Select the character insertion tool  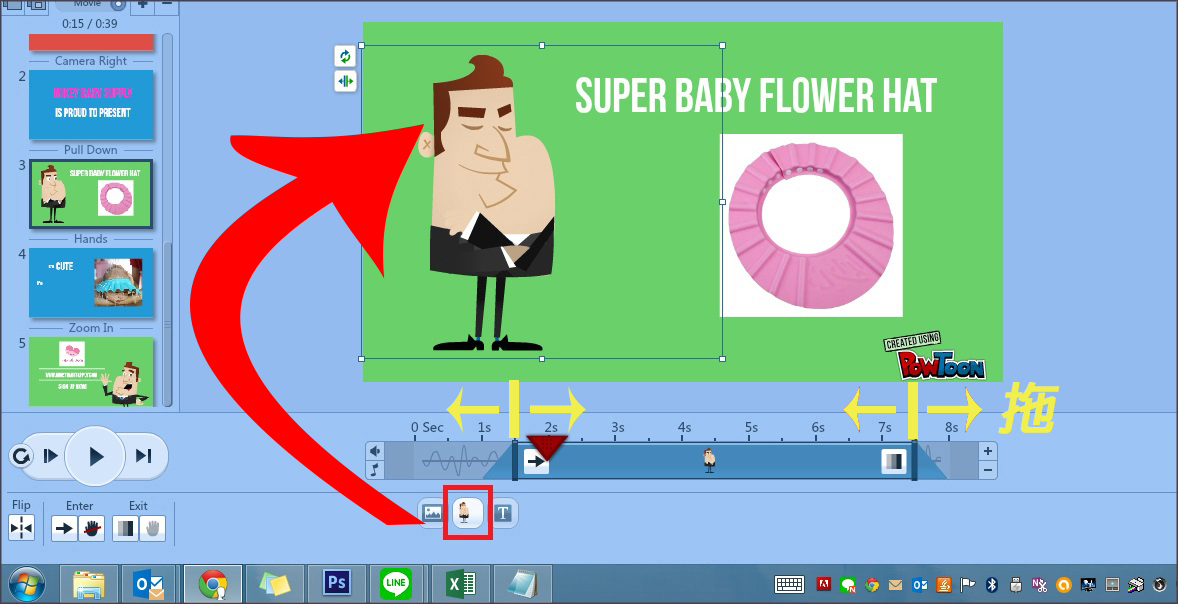point(466,513)
